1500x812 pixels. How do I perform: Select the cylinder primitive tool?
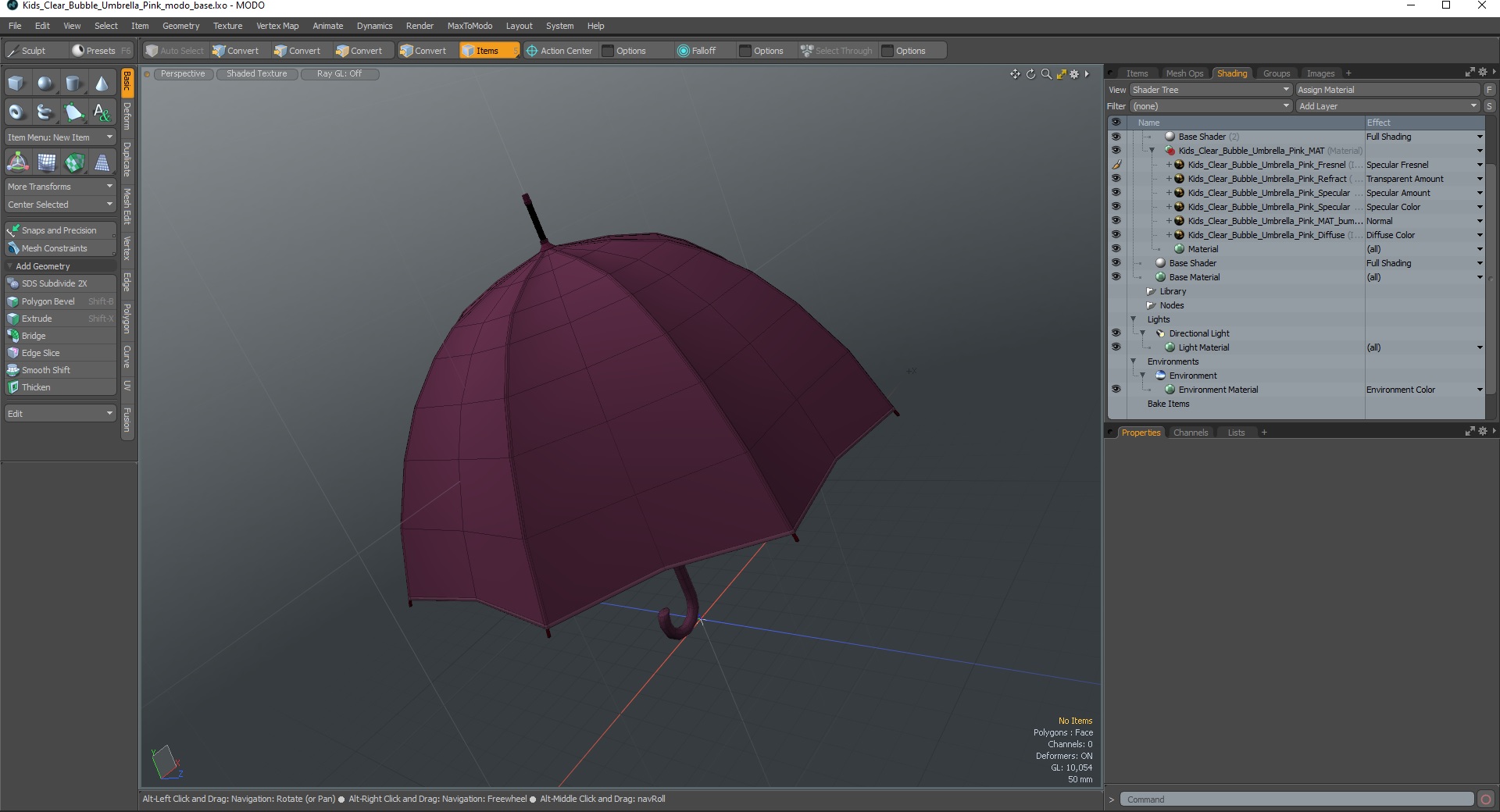tap(73, 84)
